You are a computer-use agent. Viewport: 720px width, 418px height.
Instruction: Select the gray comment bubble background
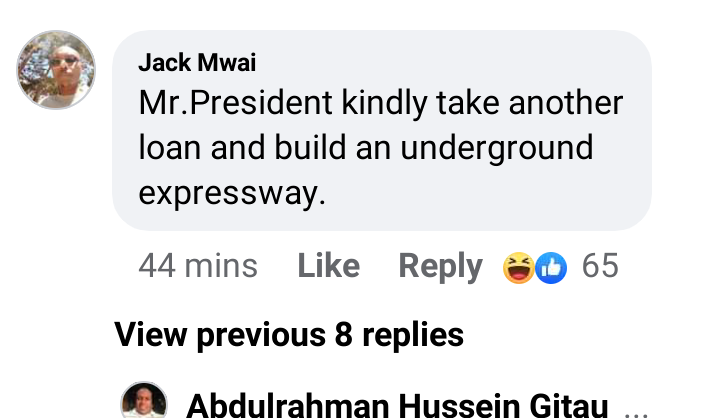382,130
